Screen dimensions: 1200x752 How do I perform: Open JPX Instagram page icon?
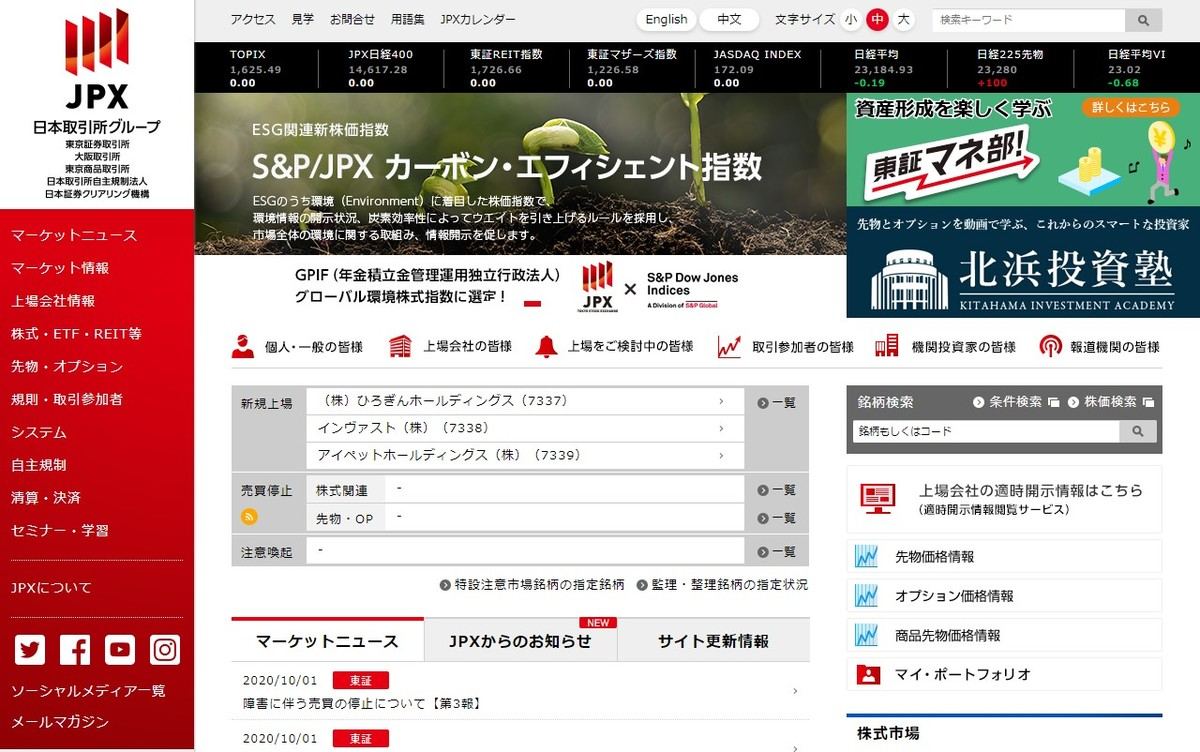point(165,650)
